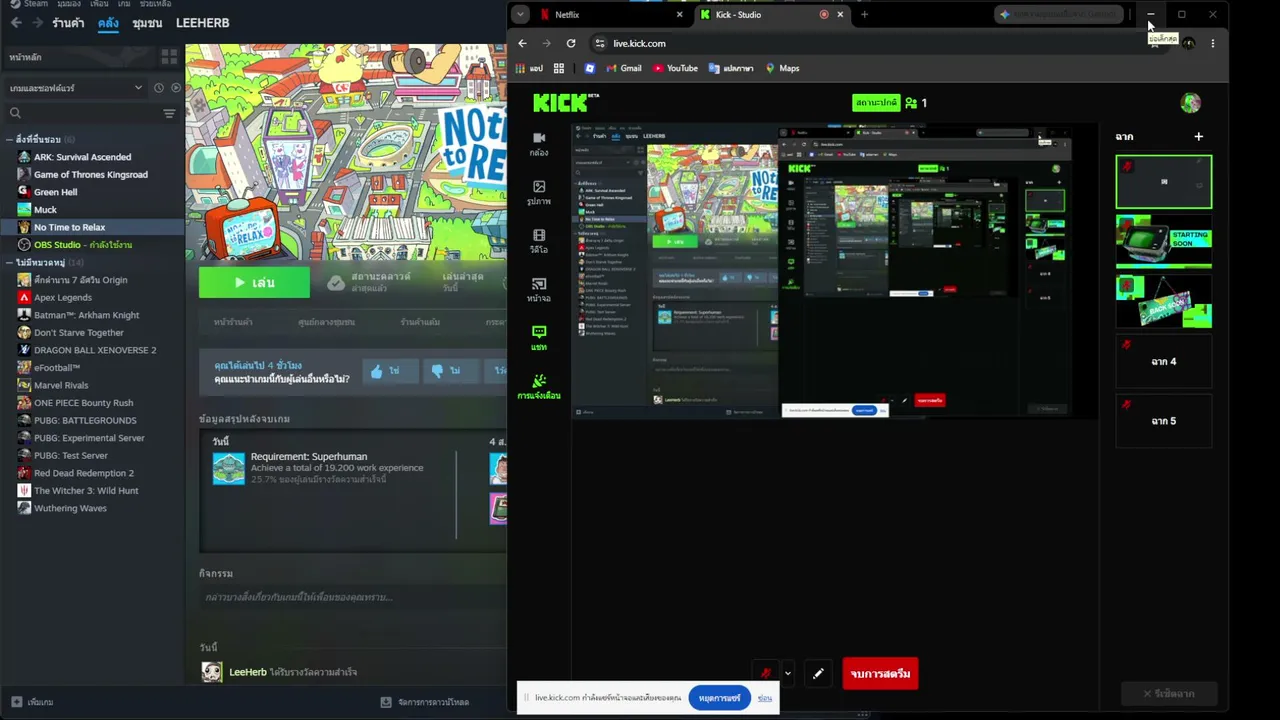Open the Kick camera source panel
The height and width of the screenshot is (720, 1280).
[x=539, y=144]
